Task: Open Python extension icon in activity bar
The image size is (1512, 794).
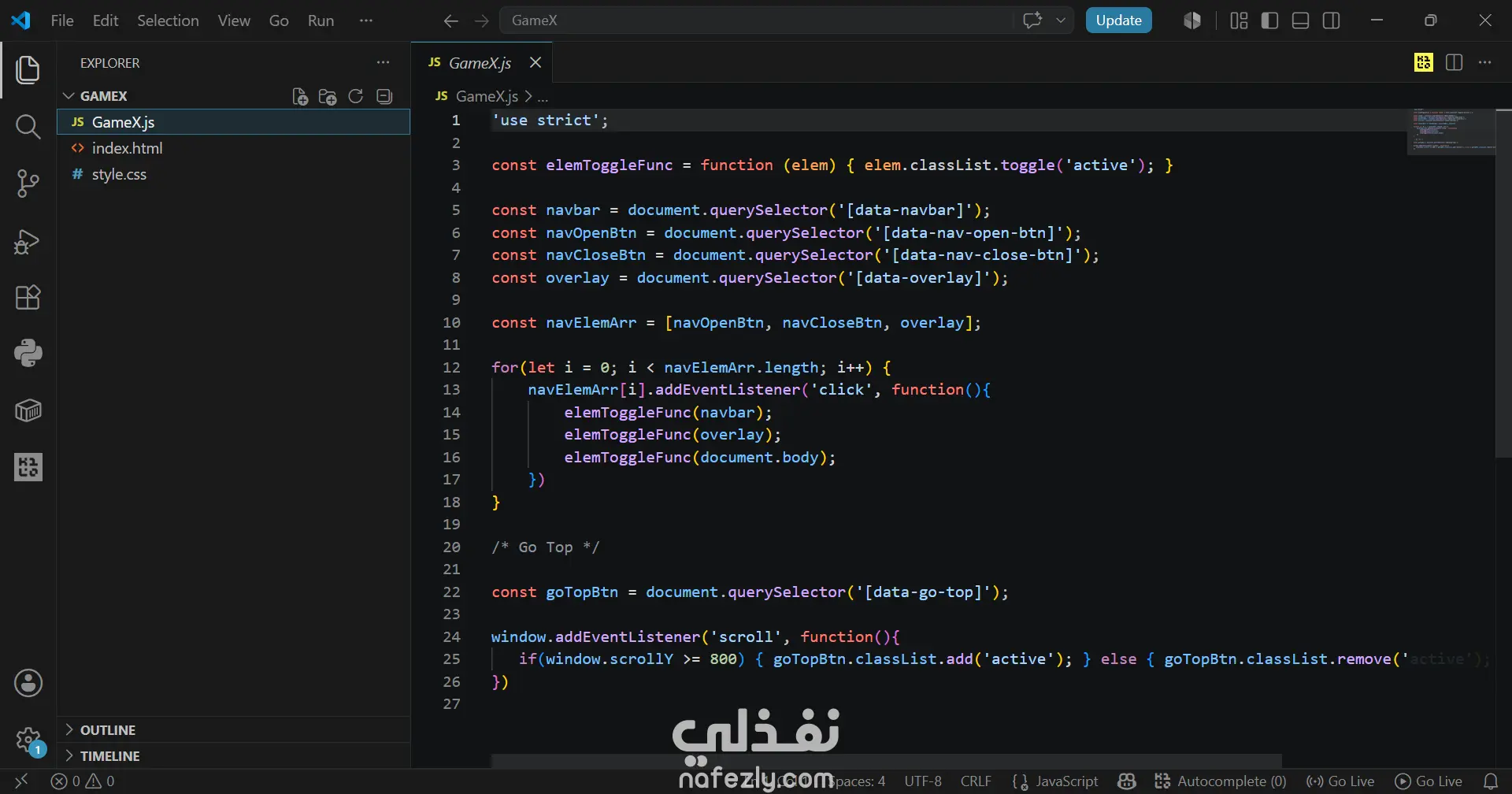Action: pos(28,353)
